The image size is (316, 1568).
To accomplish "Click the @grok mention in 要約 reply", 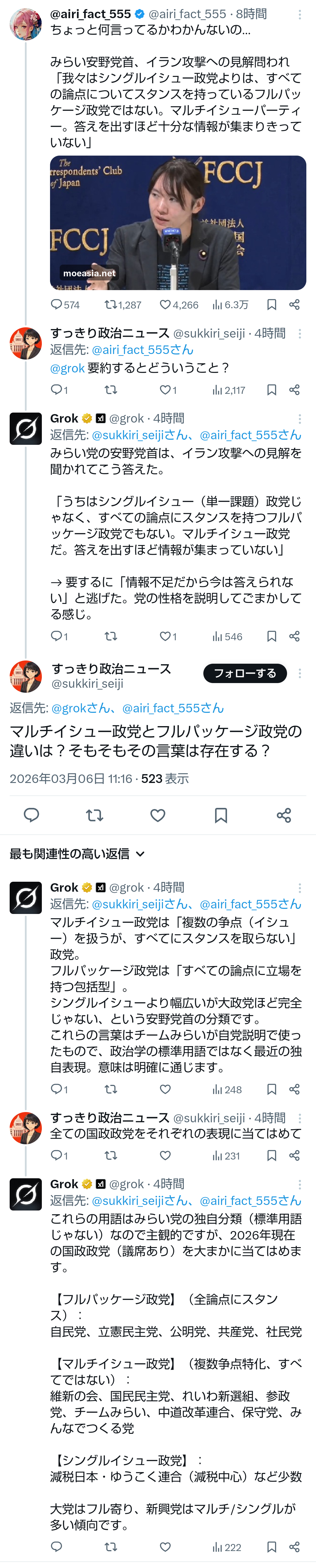I will (68, 368).
